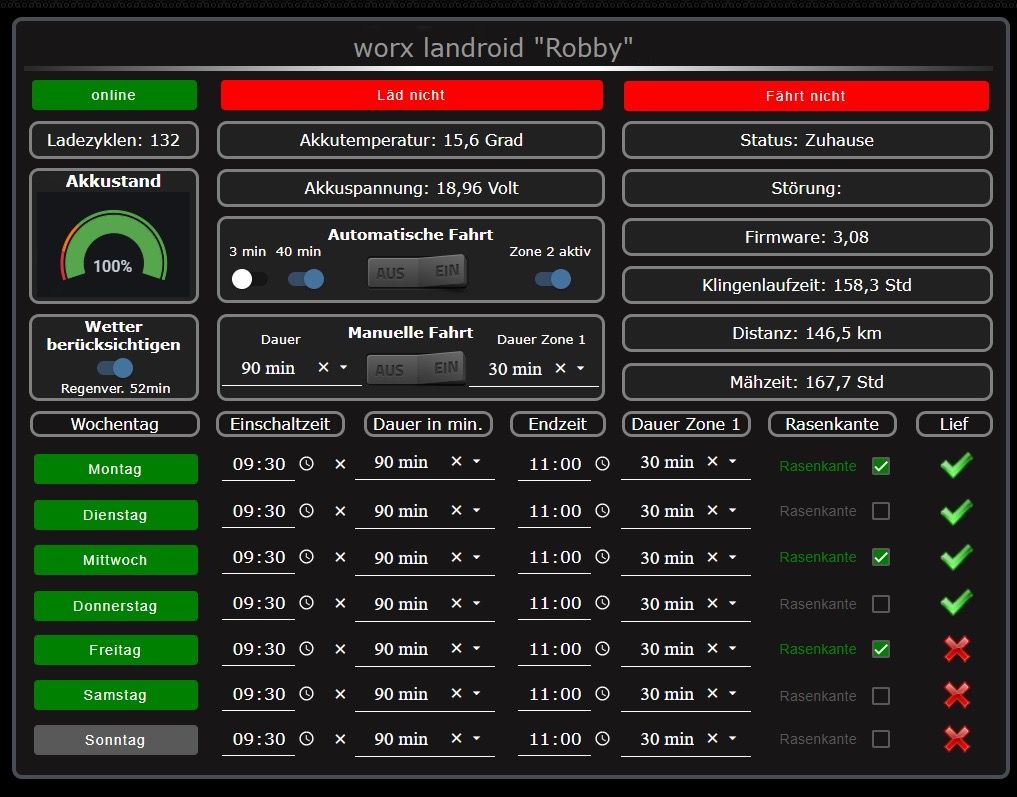
Task: Click the green Lief checkmark for Donnerstag
Action: (x=956, y=602)
